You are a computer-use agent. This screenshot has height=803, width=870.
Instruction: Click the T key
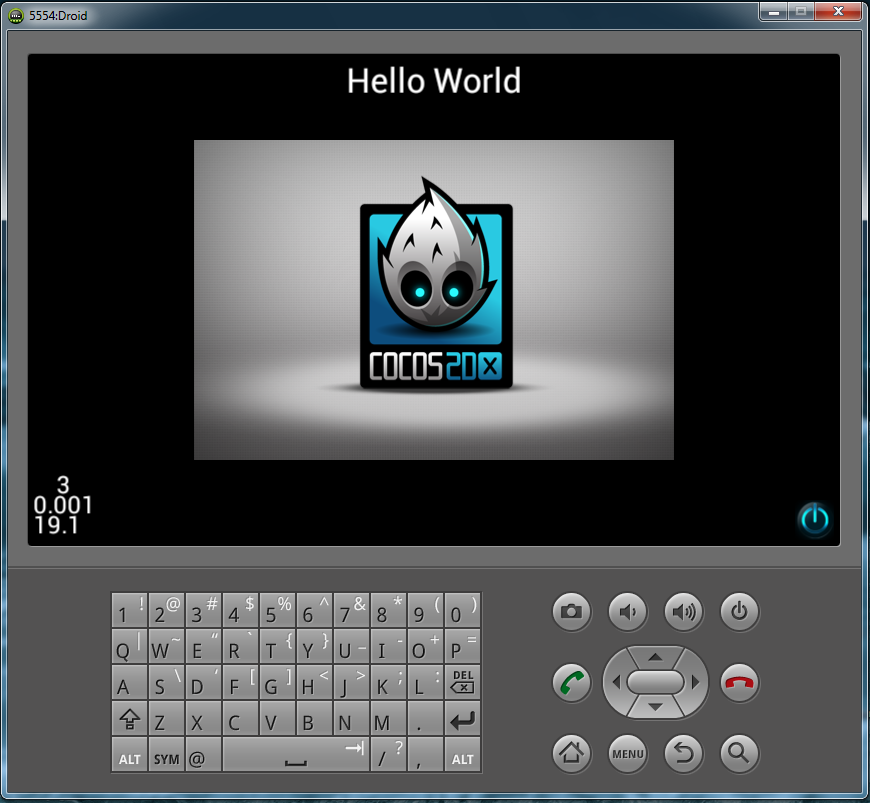pos(277,645)
